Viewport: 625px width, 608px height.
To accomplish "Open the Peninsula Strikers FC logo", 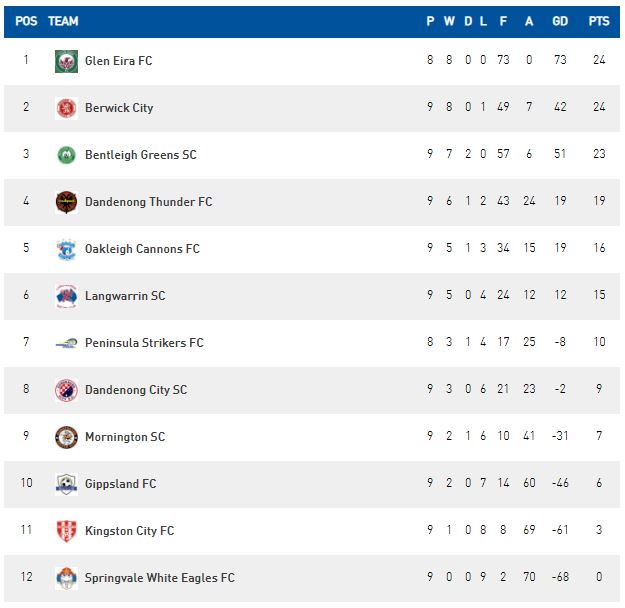I will pos(66,343).
